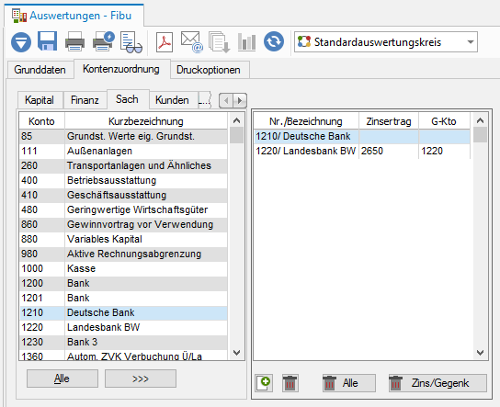Image resolution: width=500 pixels, height=407 pixels.
Task: Delete selected assignment with unlabeled trash icon
Action: point(290,383)
